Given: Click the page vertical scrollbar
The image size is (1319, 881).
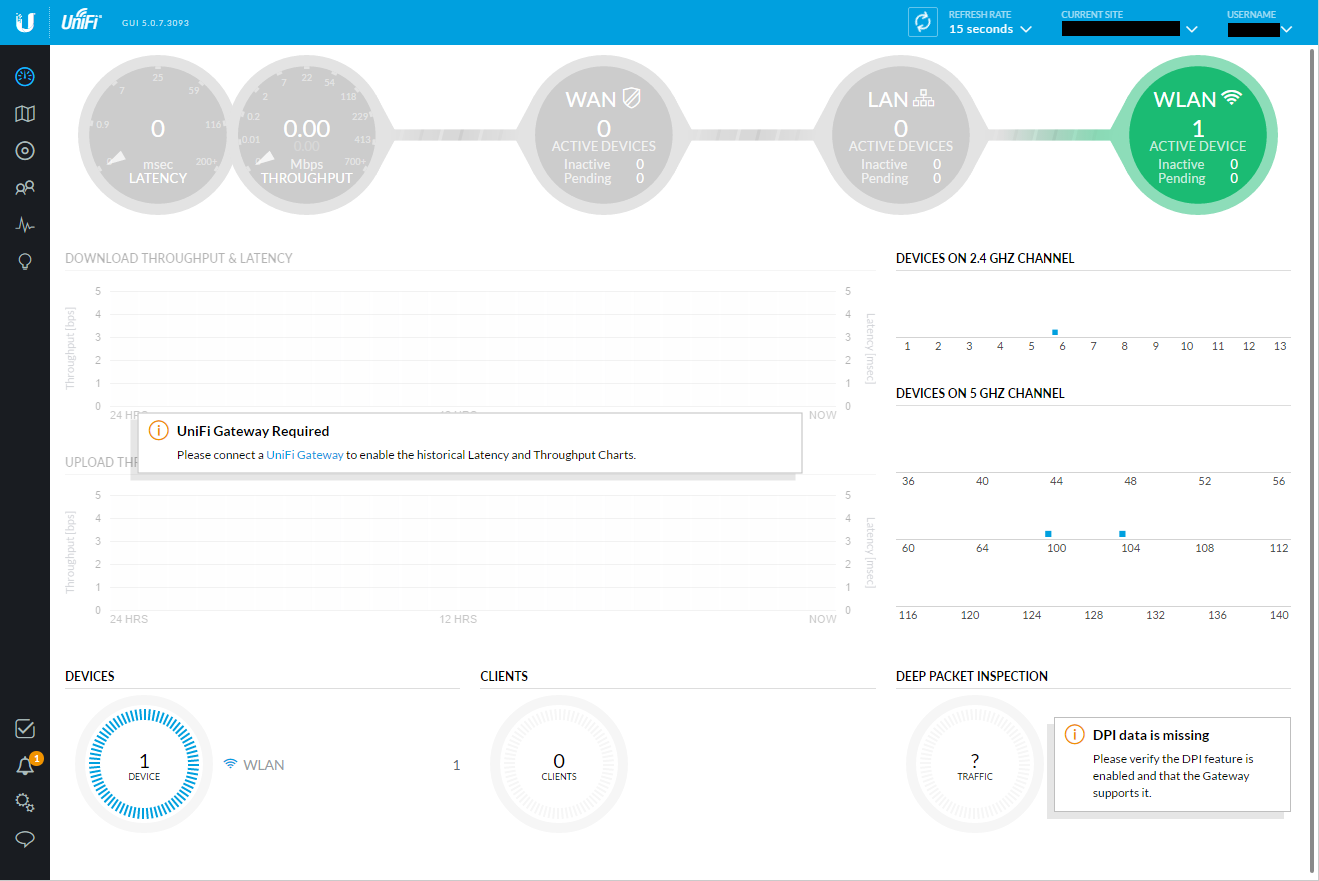Looking at the screenshot, I should click(x=1314, y=460).
